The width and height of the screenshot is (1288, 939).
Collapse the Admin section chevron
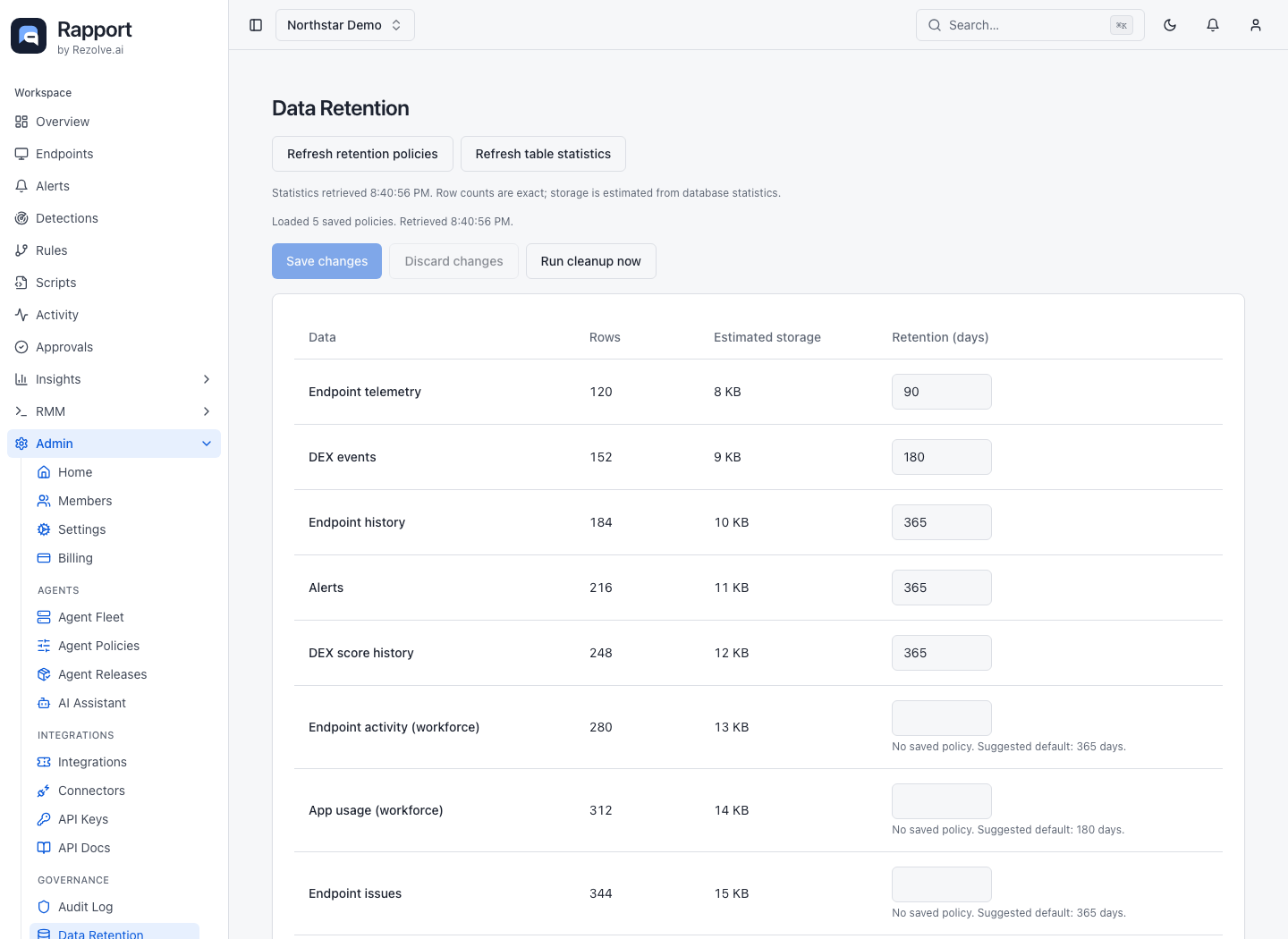click(207, 444)
